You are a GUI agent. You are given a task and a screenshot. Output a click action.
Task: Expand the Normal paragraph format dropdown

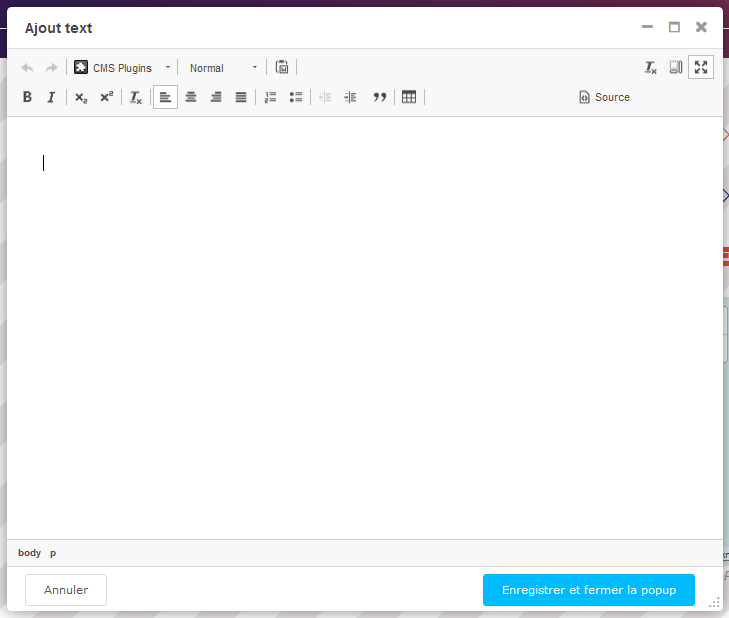[223, 68]
